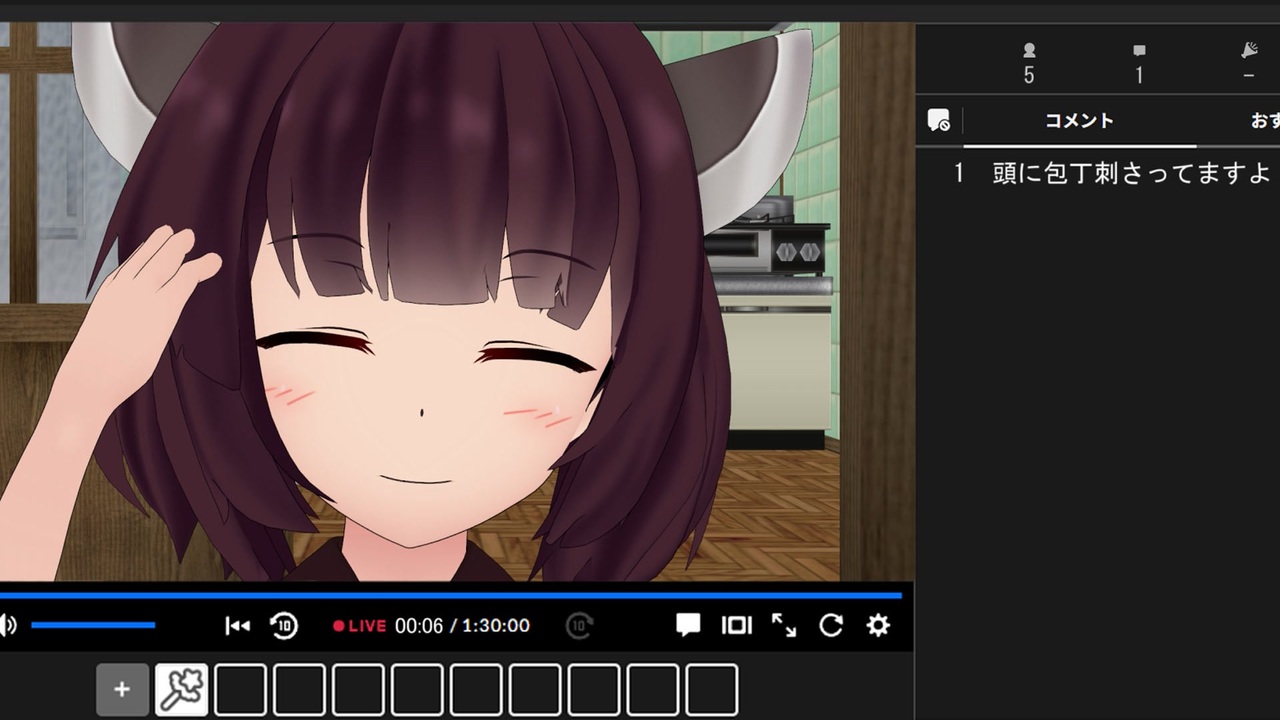
Task: Select the last empty item slot
Action: tap(711, 690)
